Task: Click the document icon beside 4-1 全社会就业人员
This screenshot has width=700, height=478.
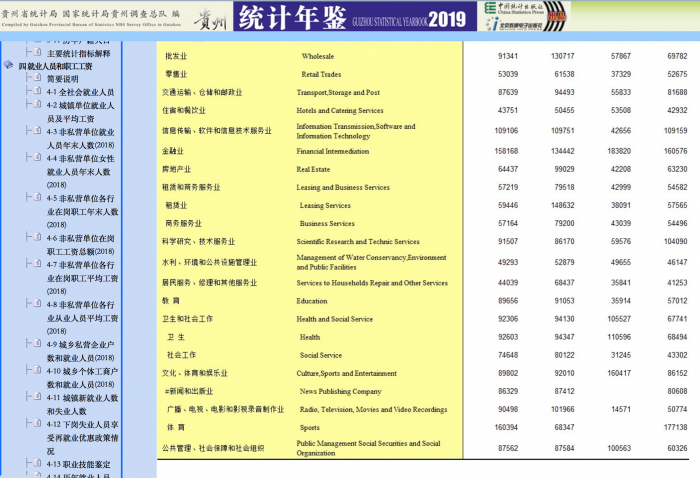Action: [x=36, y=91]
